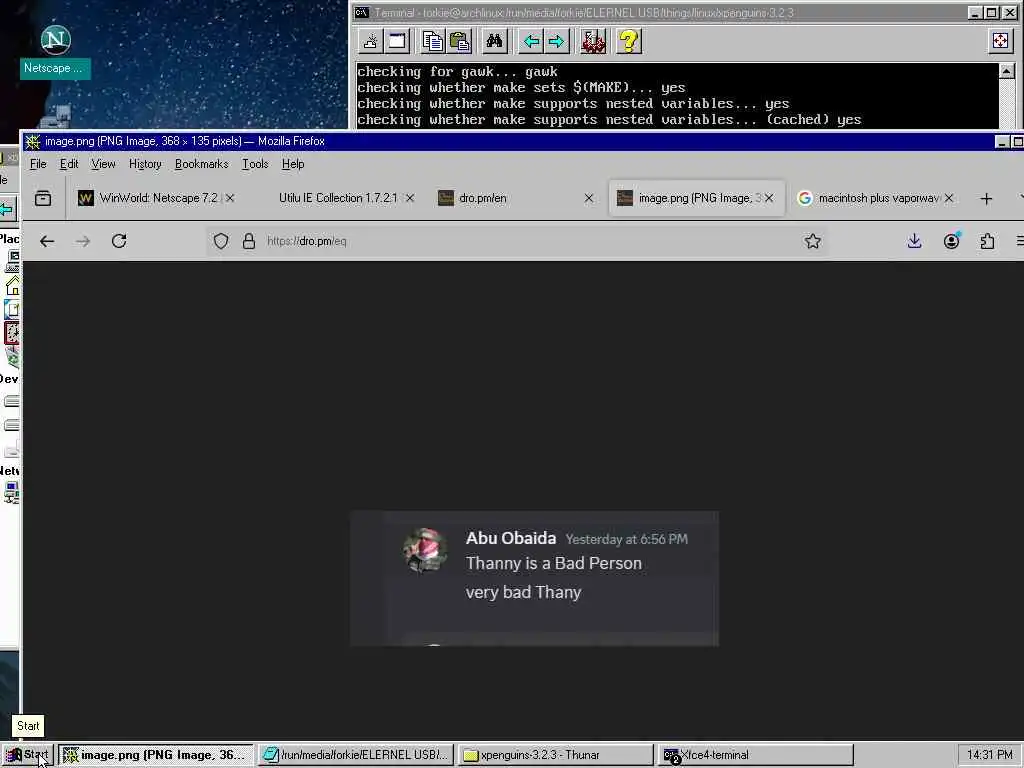The height and width of the screenshot is (768, 1024).
Task: Open the Firefox File menu
Action: click(38, 164)
